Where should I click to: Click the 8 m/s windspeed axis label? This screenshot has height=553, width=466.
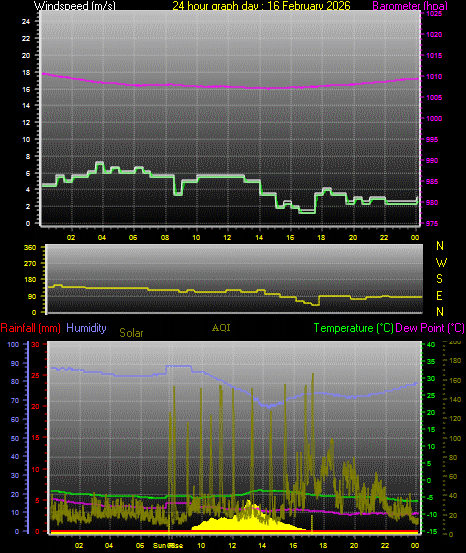tap(28, 156)
